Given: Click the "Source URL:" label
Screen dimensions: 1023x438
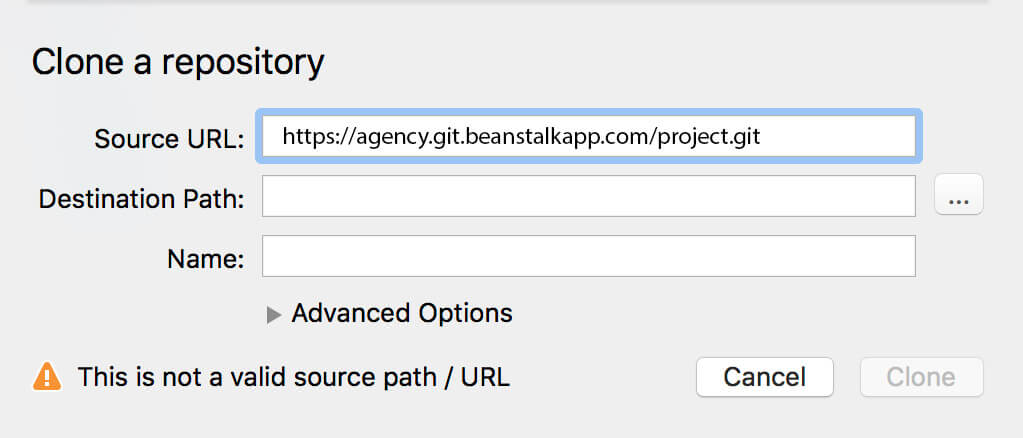Looking at the screenshot, I should click(x=170, y=139).
